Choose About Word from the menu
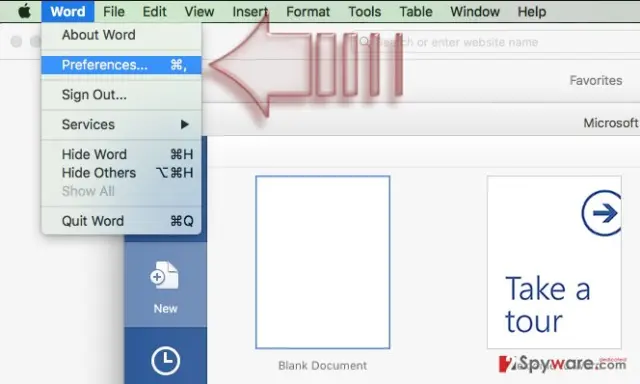Image resolution: width=640 pixels, height=384 pixels. (121, 35)
